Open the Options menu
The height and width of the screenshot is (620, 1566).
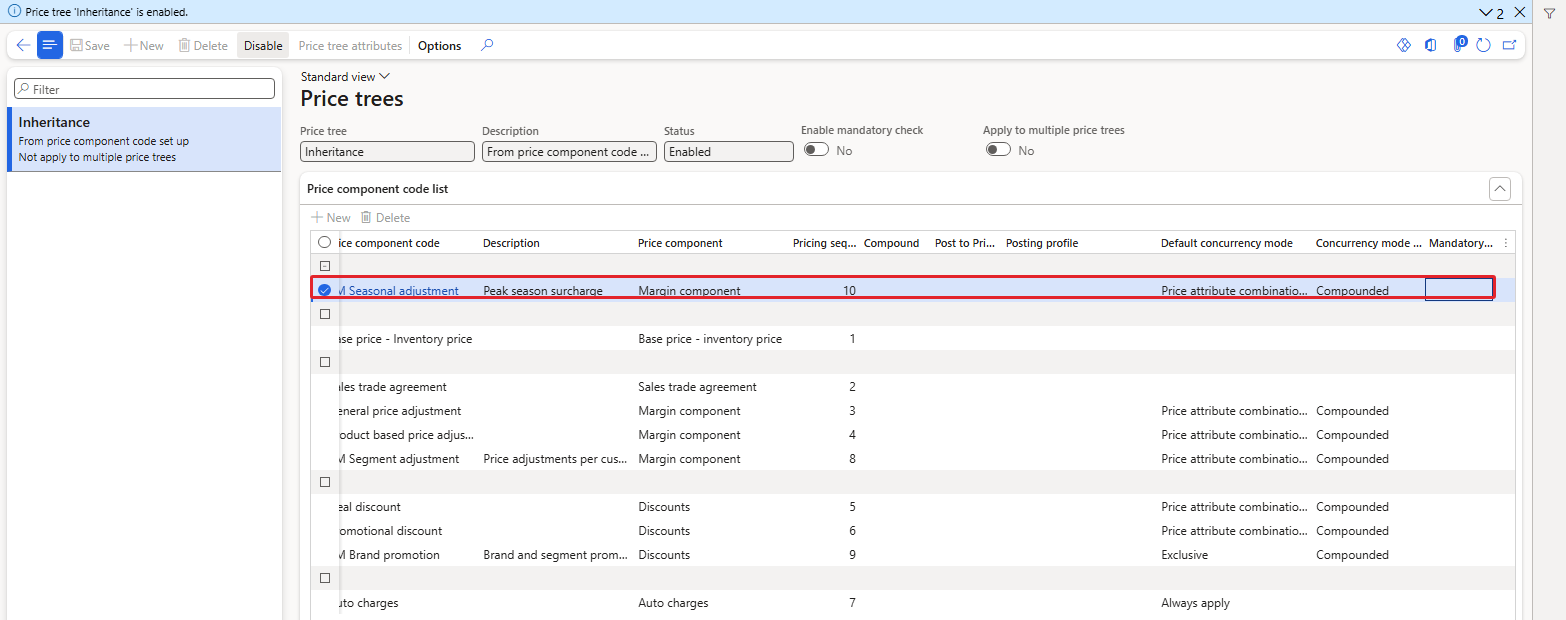coord(440,46)
